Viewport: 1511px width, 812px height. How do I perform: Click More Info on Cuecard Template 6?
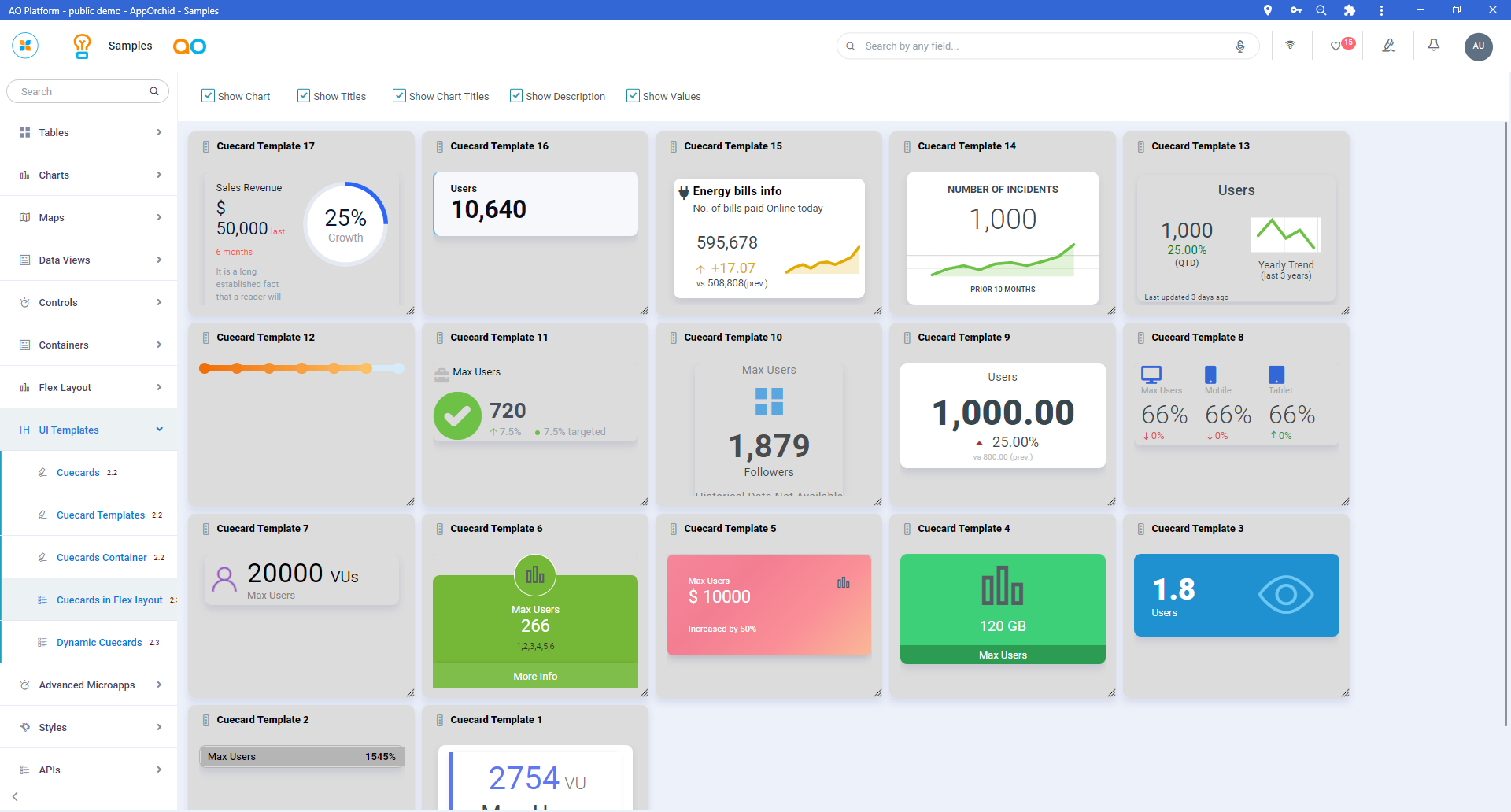535,676
